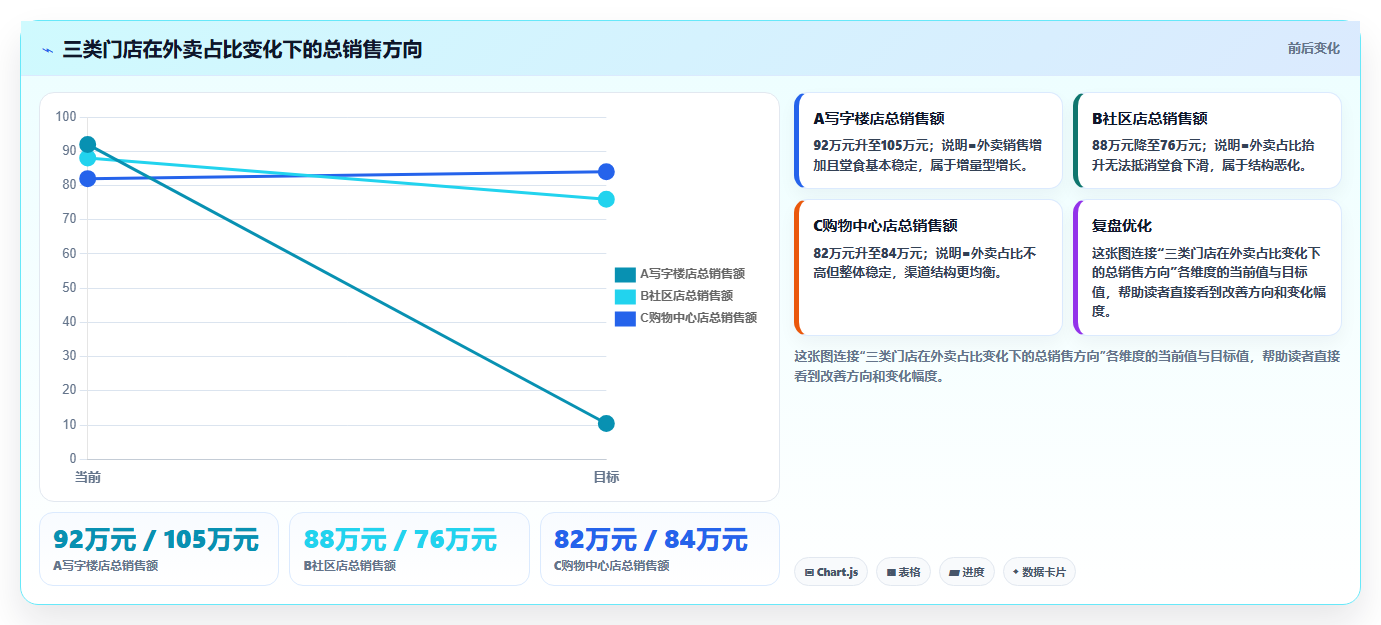Viewport: 1381px width, 625px height.
Task: Click the 20 y-axis tick label
Action: click(x=69, y=390)
